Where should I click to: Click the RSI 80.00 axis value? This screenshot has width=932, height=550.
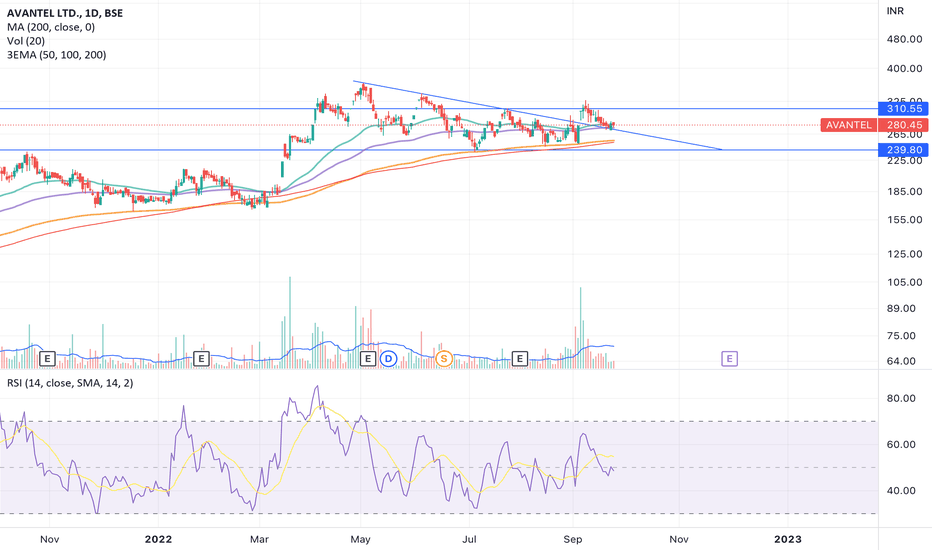[x=901, y=398]
